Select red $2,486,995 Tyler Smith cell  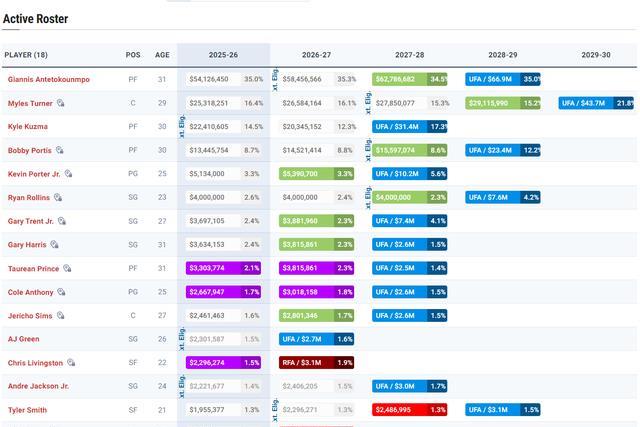pyautogui.click(x=409, y=409)
